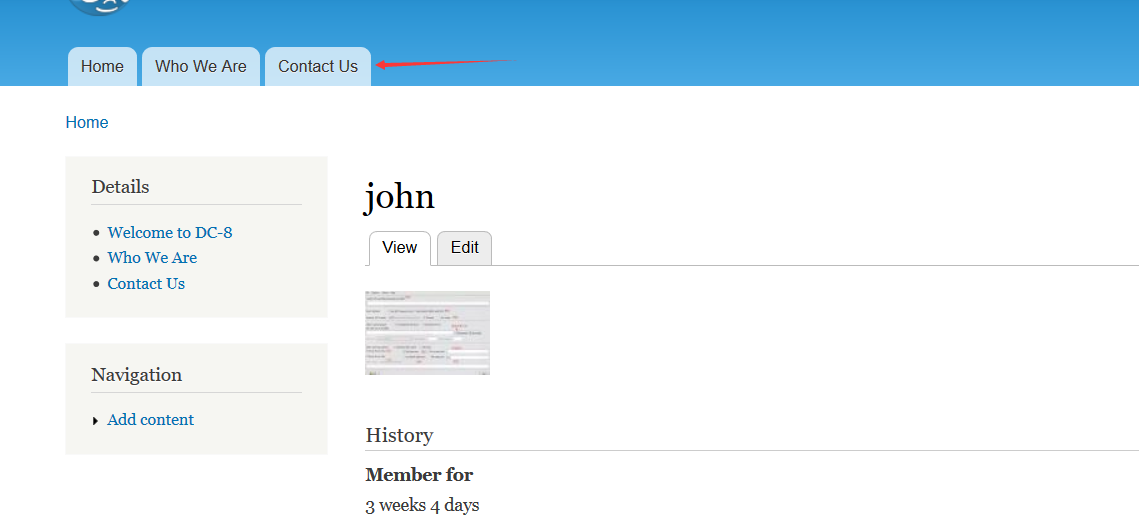Screen dimensions: 1139x526
Task: Click the site logo at top left
Action: click(100, 7)
